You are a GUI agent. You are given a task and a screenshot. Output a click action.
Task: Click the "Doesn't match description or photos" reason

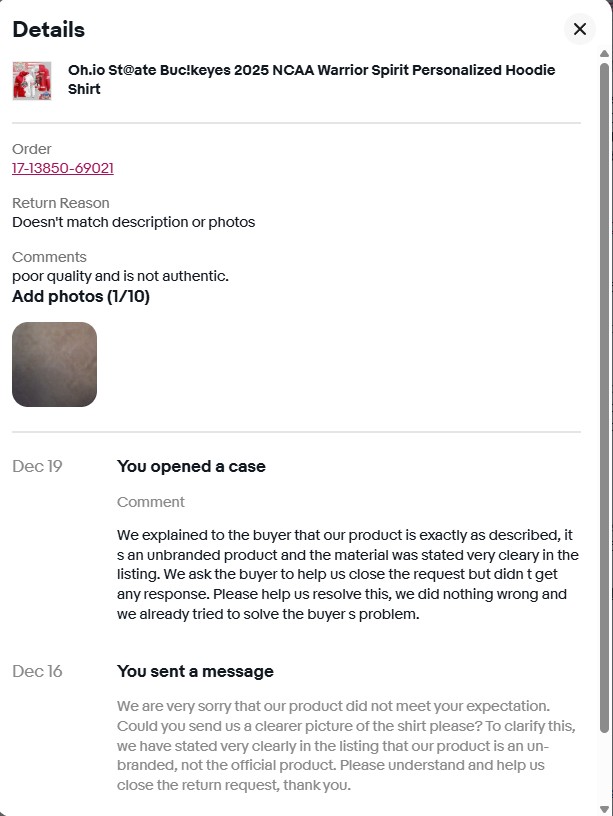[x=133, y=222]
